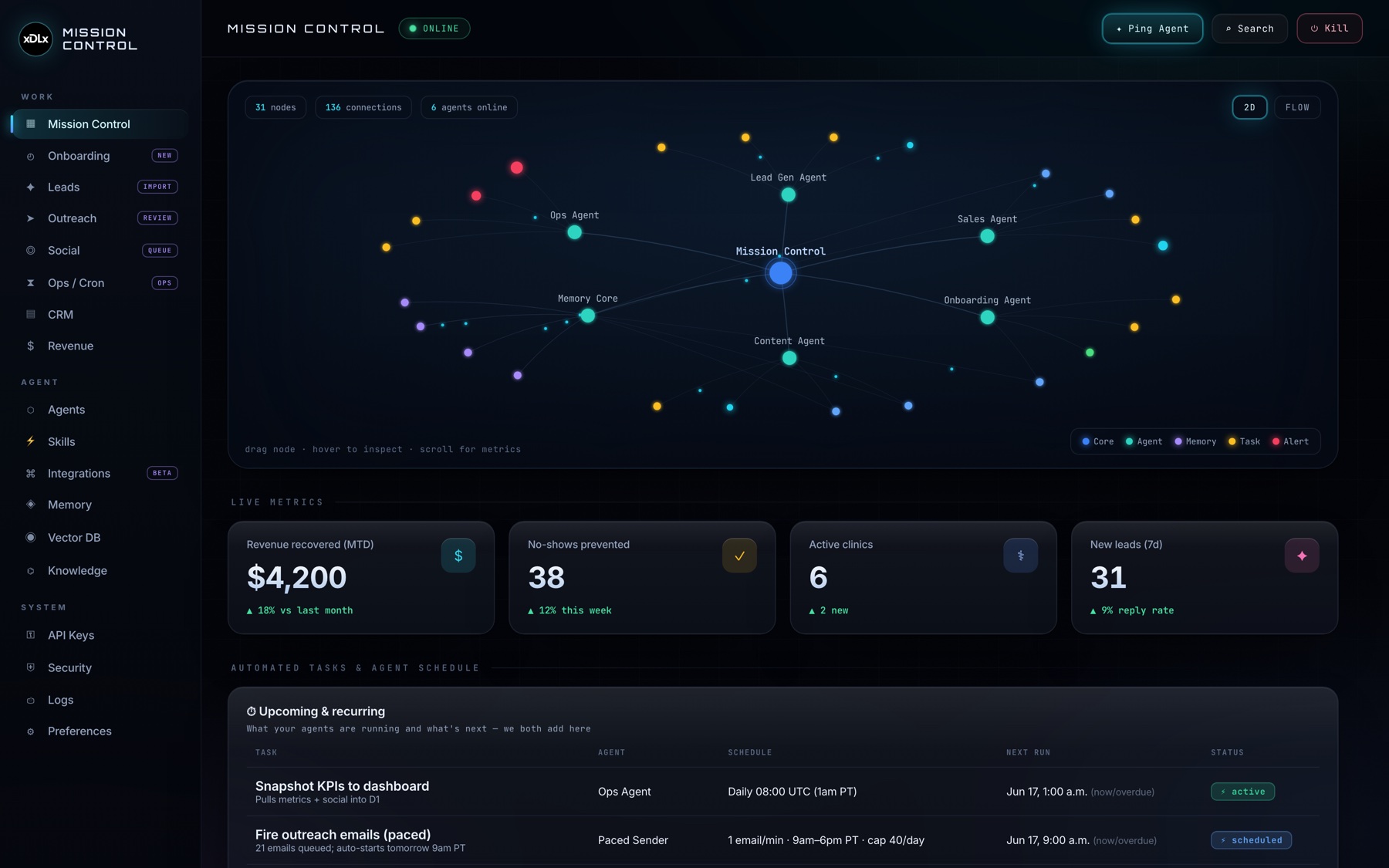Click the Core blue legend dot
The height and width of the screenshot is (868, 1389).
pos(1086,441)
